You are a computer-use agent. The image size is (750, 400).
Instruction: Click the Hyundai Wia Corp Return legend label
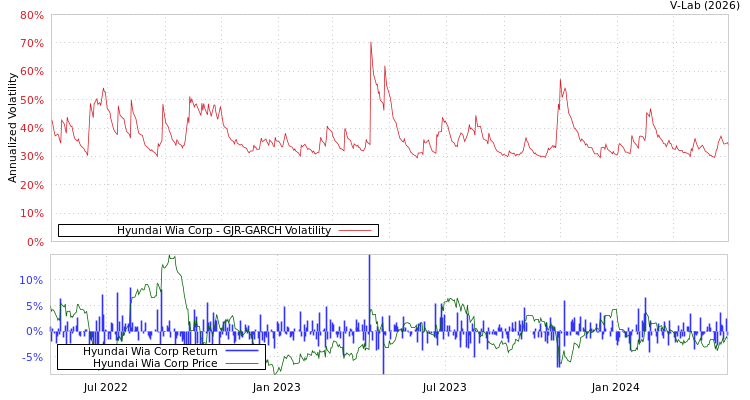tap(150, 351)
